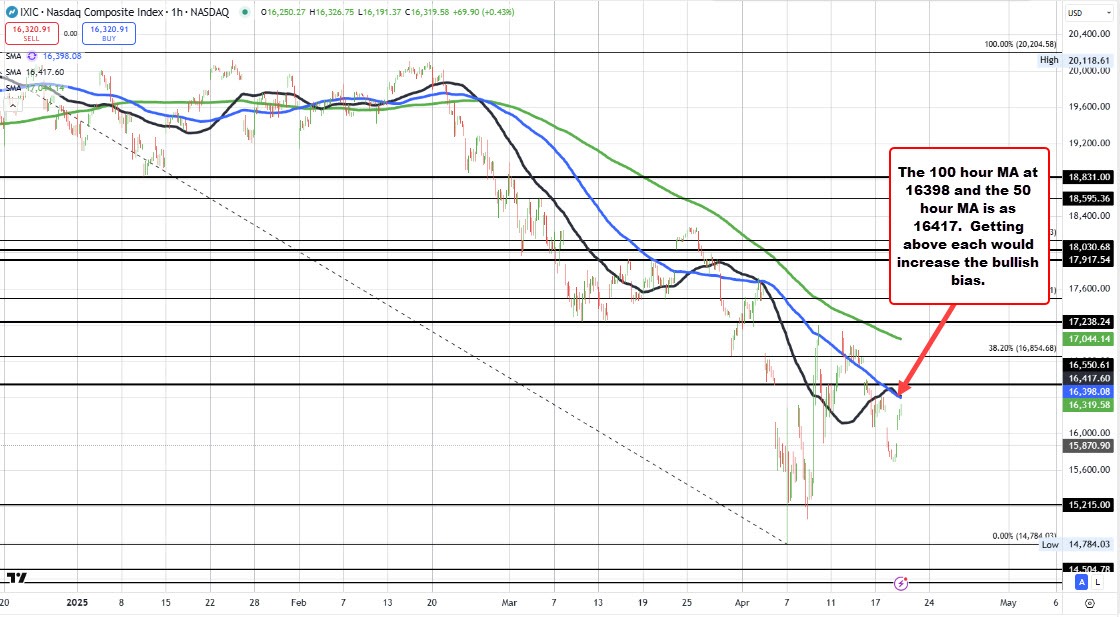Screen dimensions: 1120x617
Task: Click the green market status dot
Action: (244, 12)
